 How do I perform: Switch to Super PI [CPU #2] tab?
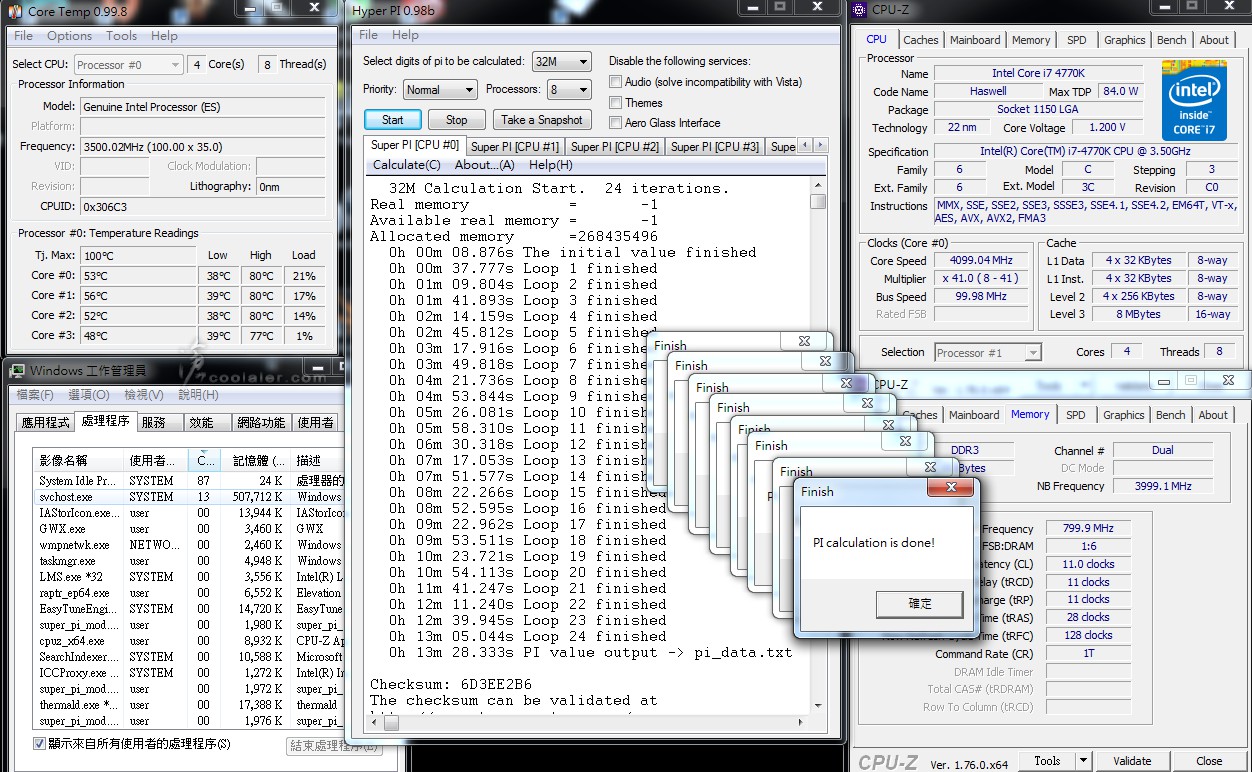[x=615, y=147]
